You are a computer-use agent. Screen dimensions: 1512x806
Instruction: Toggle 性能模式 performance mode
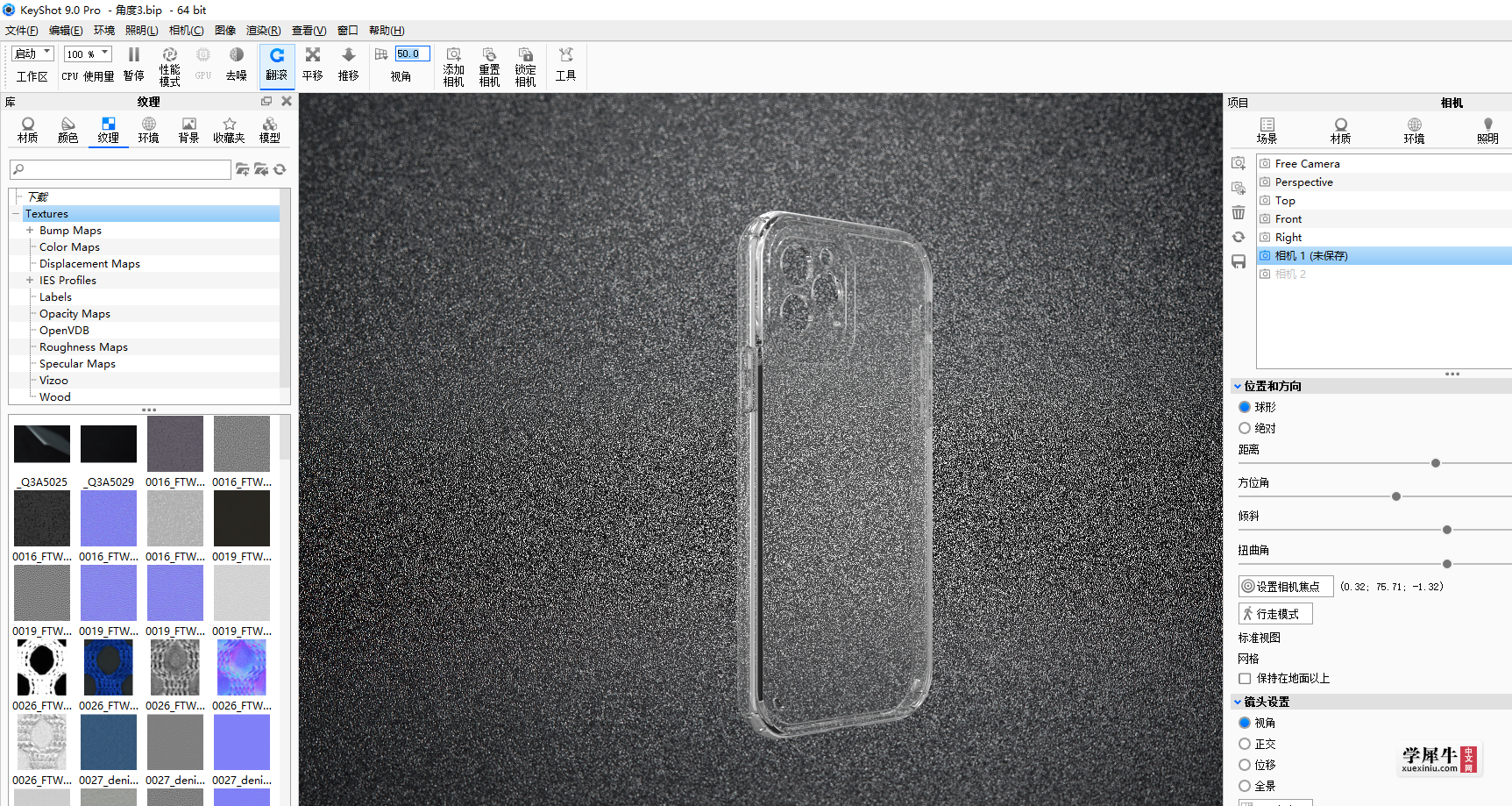[169, 67]
